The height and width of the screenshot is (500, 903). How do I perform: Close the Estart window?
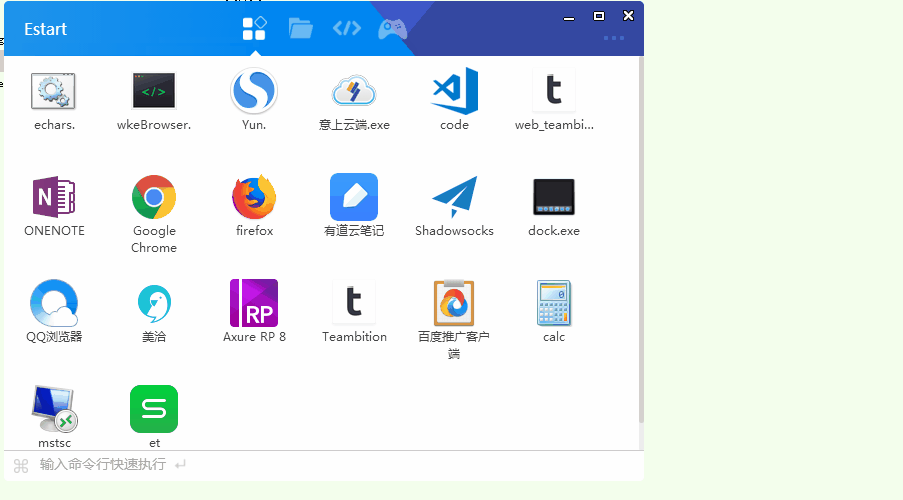point(628,16)
